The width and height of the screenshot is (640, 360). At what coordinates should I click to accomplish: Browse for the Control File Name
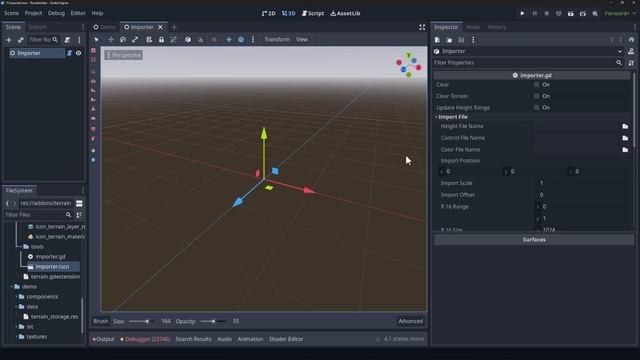click(x=625, y=138)
